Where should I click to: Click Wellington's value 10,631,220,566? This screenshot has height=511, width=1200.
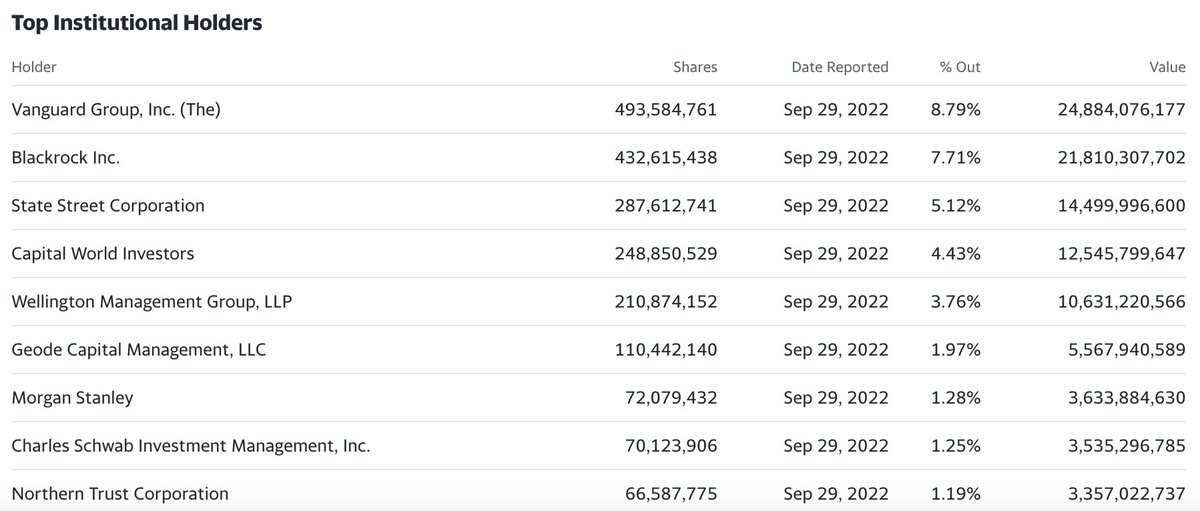[x=1121, y=302]
